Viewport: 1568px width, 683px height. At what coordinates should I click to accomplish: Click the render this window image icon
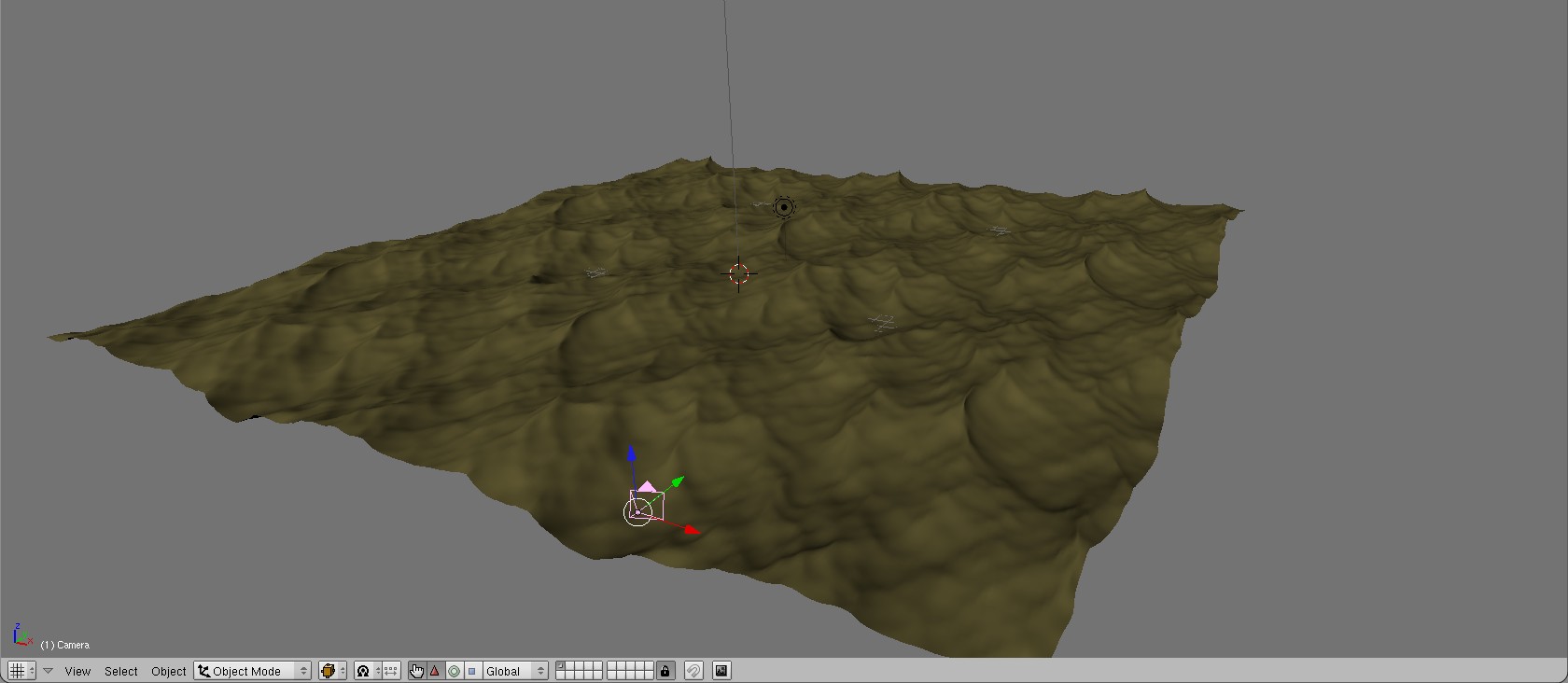click(x=721, y=671)
